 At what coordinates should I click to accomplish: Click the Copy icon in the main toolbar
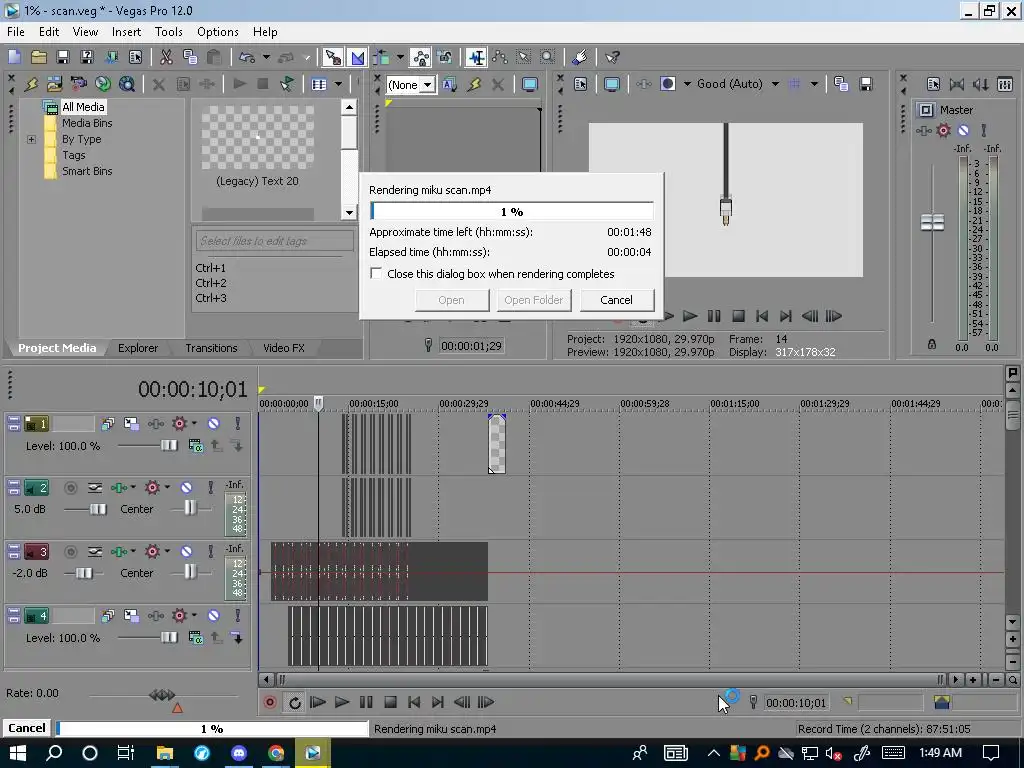pos(190,57)
